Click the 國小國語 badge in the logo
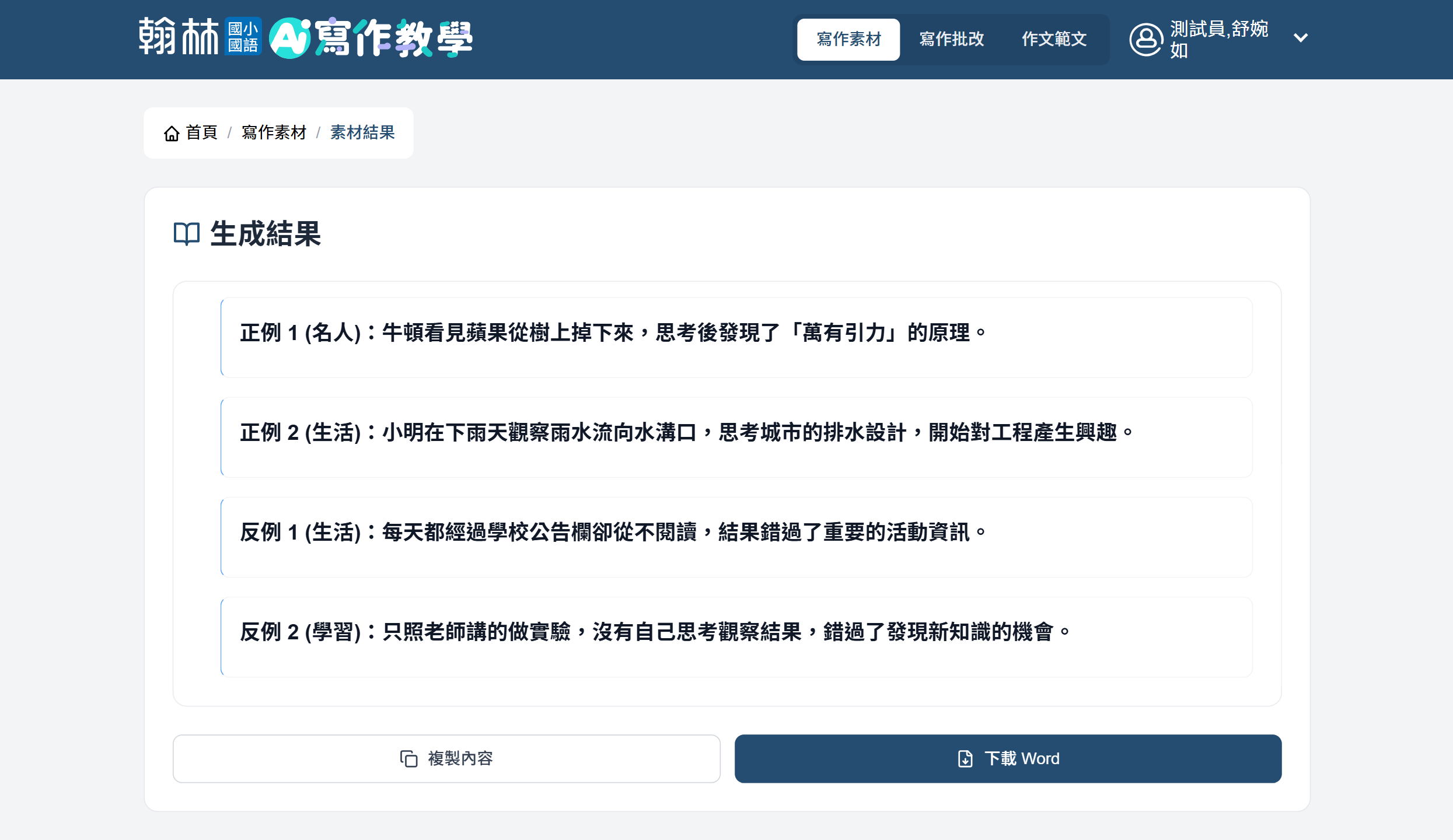 (x=243, y=37)
